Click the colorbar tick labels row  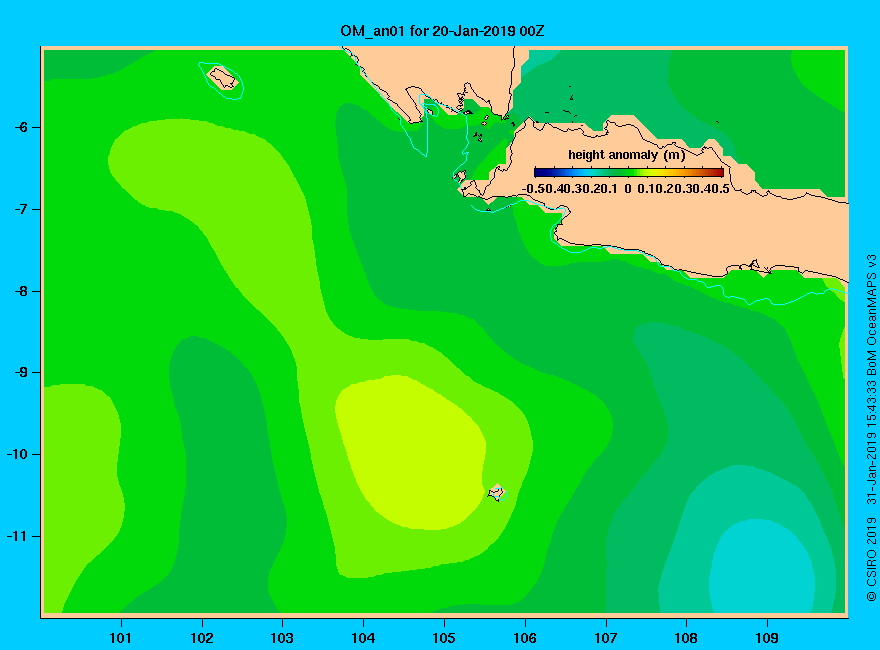(x=625, y=189)
